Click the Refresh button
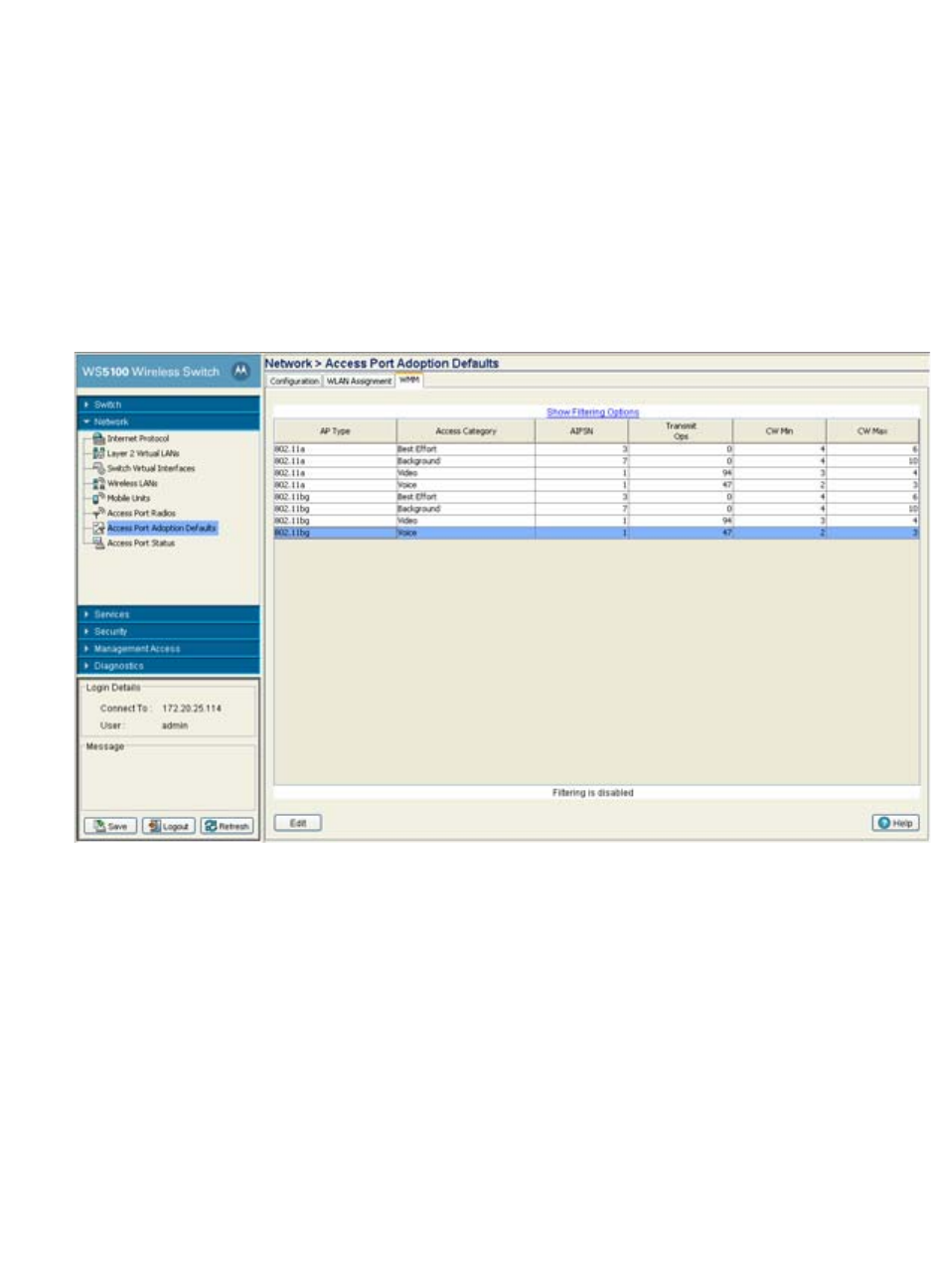931x1288 pixels. 228,826
